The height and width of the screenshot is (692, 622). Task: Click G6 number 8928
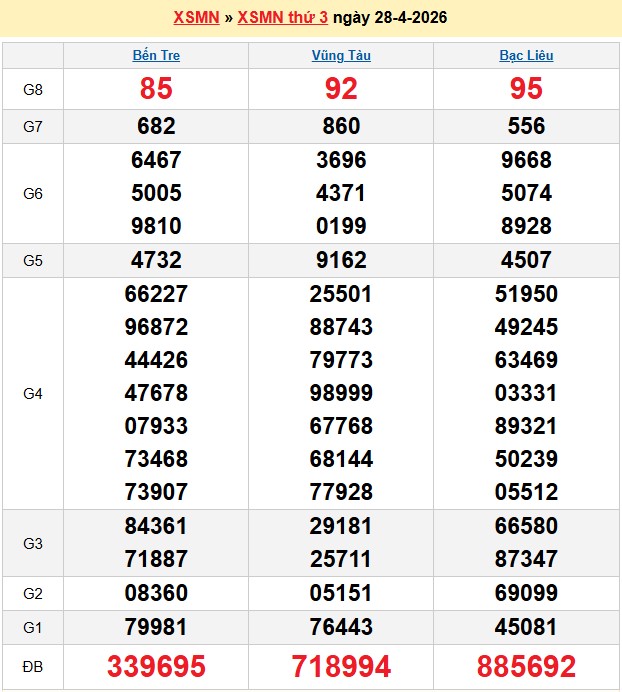click(526, 226)
